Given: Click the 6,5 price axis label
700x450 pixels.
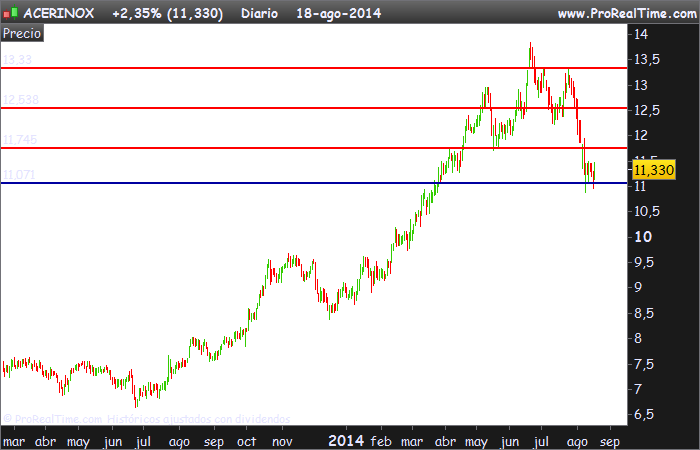Looking at the screenshot, I should 646,414.
